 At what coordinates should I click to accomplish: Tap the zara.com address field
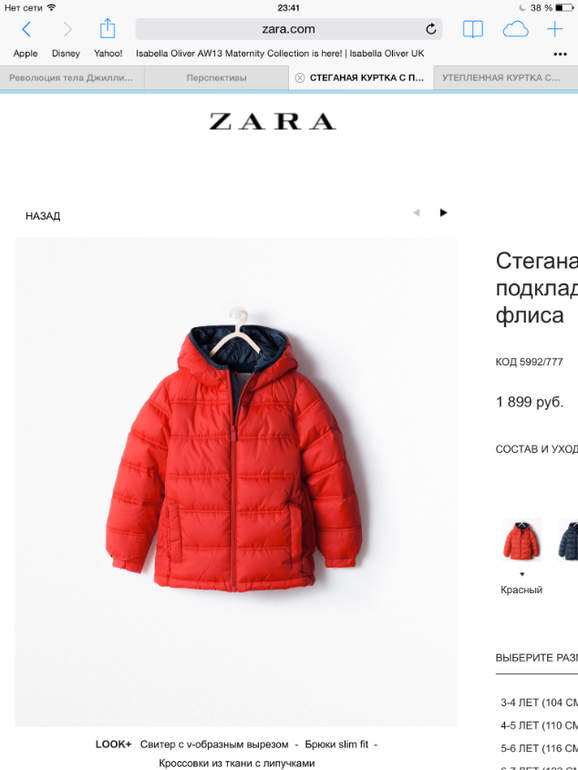pyautogui.click(x=289, y=29)
